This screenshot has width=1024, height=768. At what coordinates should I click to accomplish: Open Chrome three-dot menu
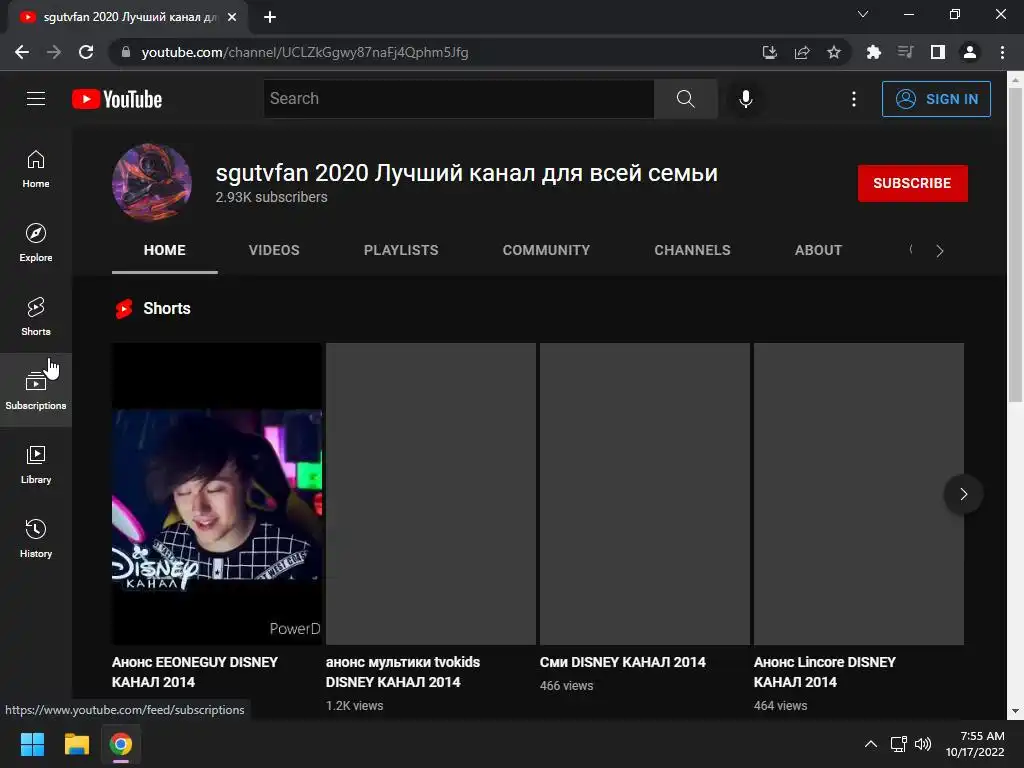click(1002, 52)
